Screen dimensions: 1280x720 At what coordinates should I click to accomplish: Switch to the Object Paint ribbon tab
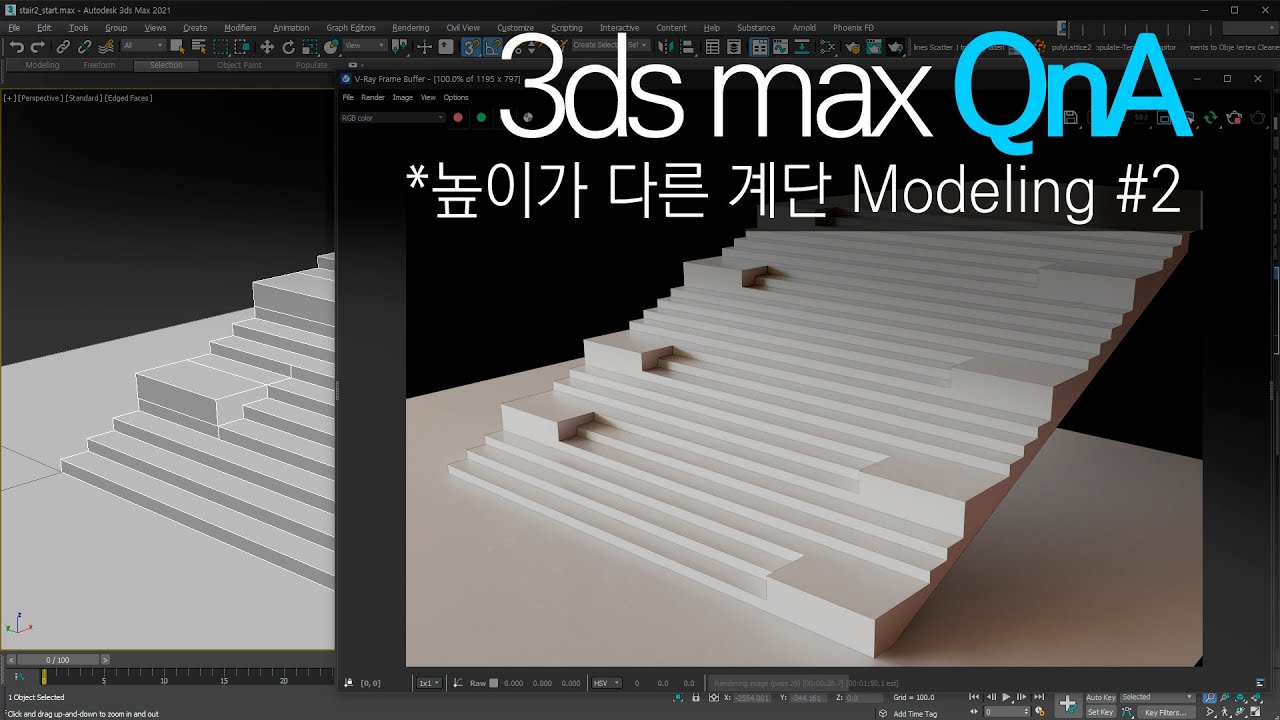(239, 65)
